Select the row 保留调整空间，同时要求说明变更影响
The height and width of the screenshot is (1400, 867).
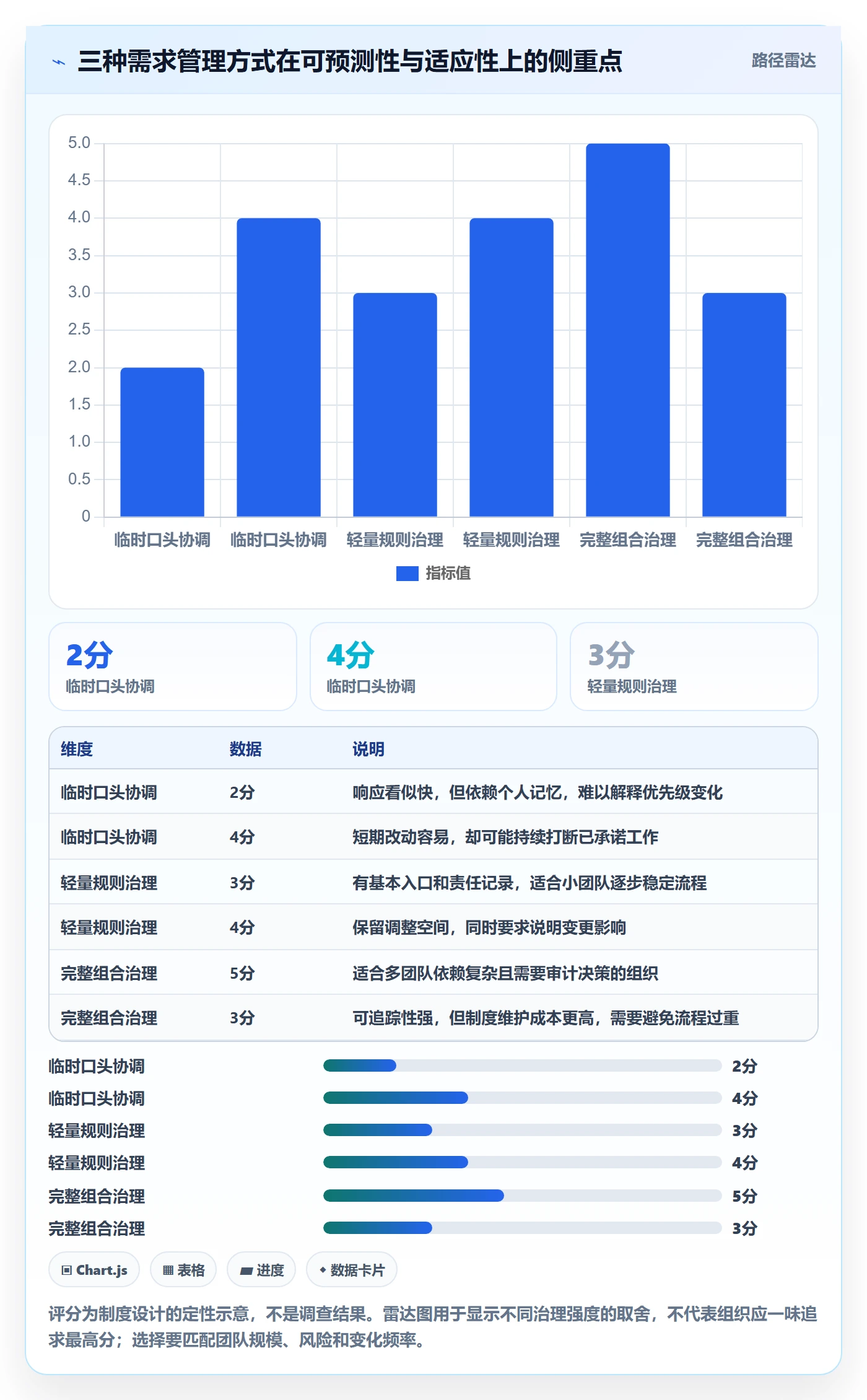click(x=434, y=927)
